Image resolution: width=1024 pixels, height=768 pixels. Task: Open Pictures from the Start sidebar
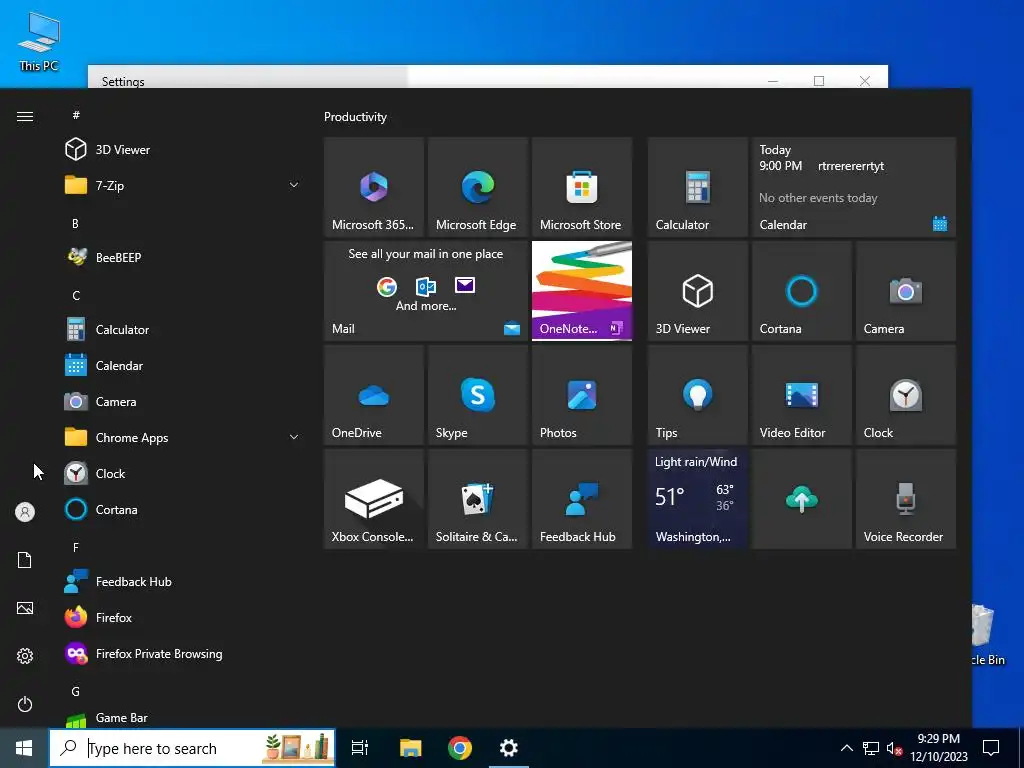pos(25,608)
